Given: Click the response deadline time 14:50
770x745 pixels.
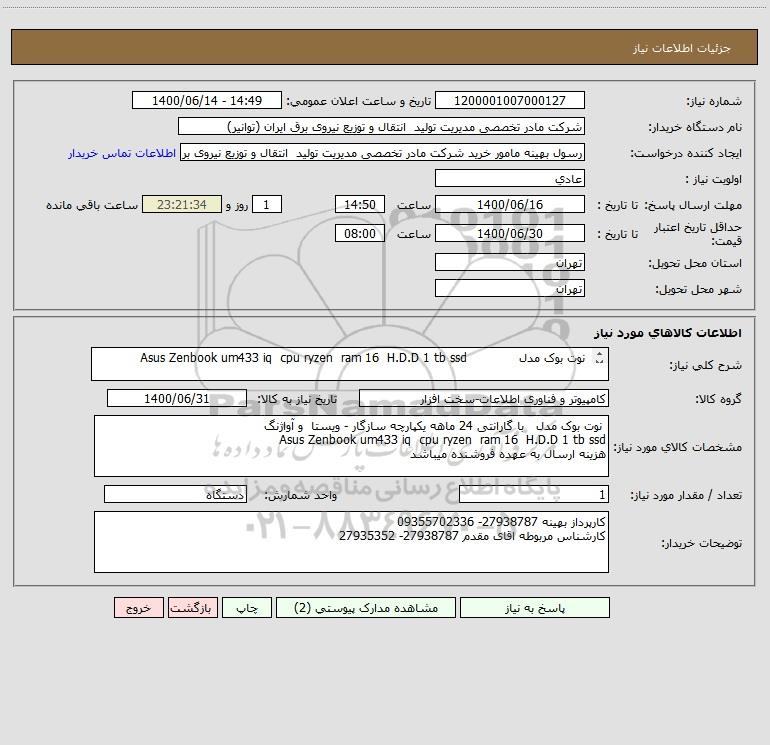Looking at the screenshot, I should [x=359, y=204].
